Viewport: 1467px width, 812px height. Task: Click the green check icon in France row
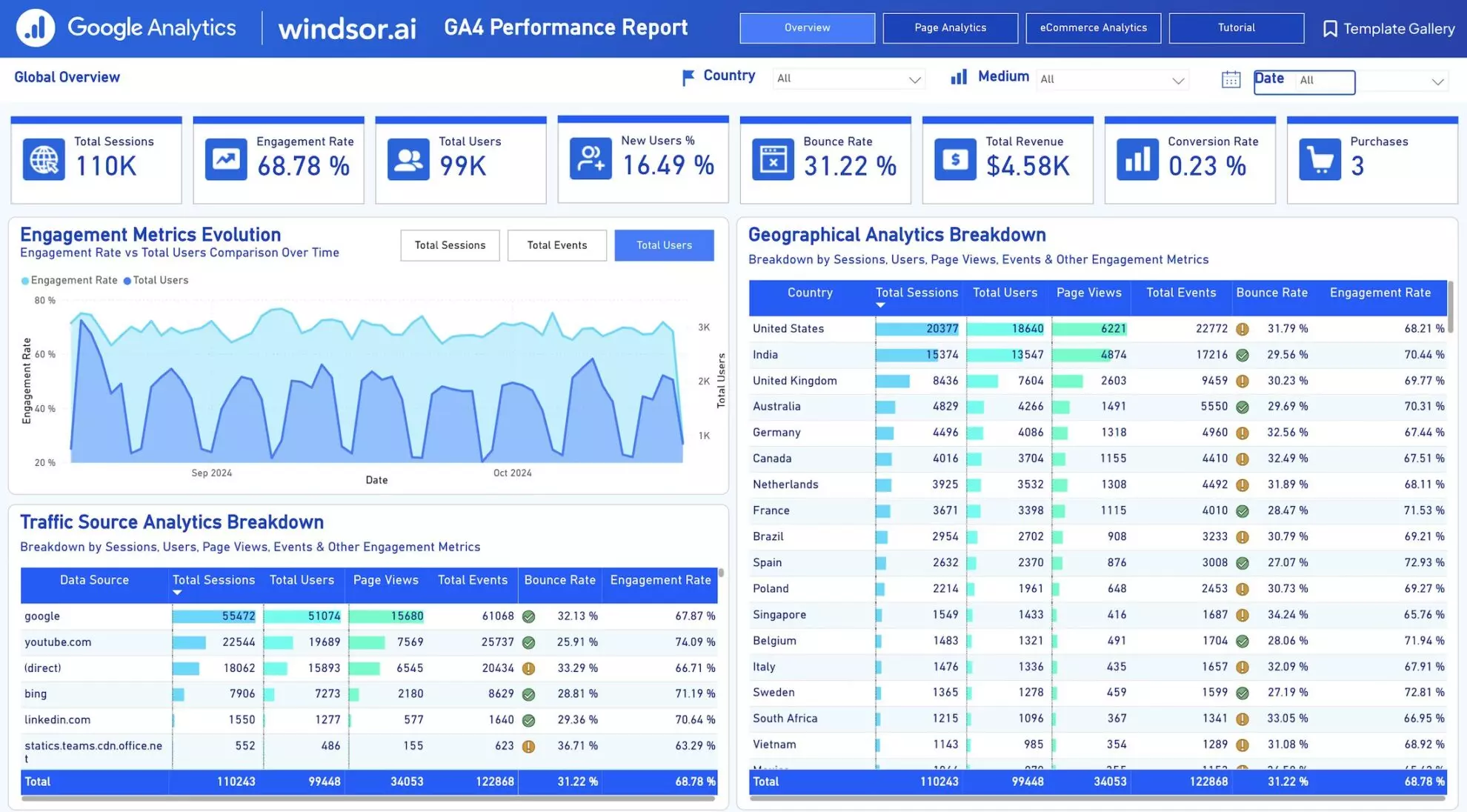1243,511
